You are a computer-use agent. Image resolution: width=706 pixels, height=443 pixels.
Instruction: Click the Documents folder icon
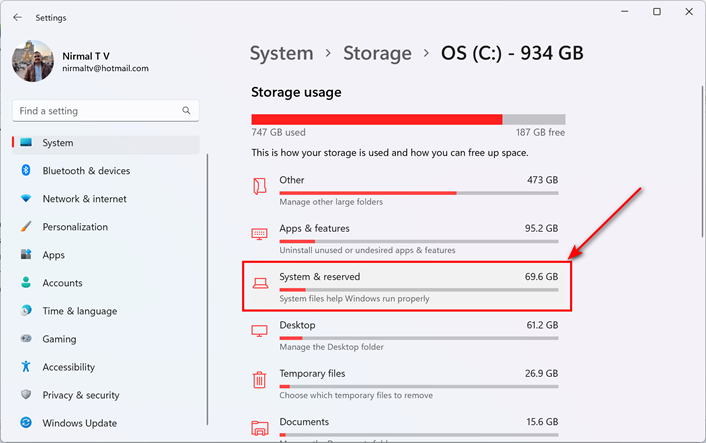click(259, 428)
